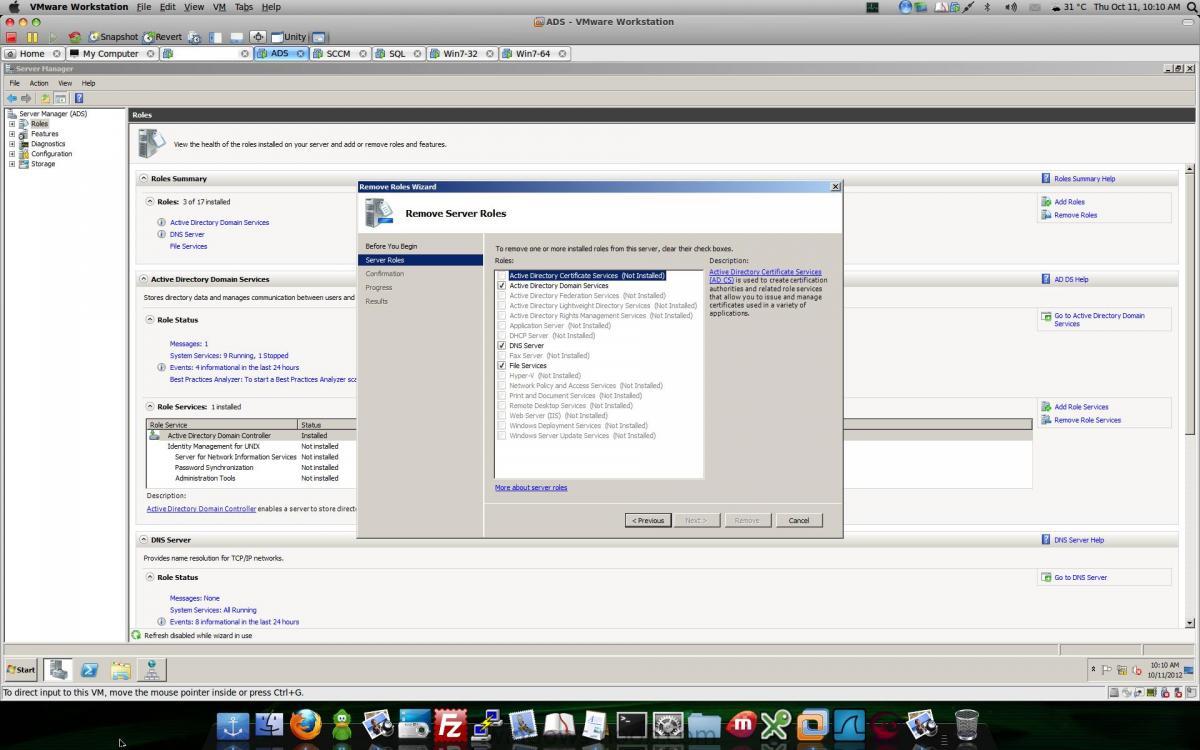The height and width of the screenshot is (750, 1200).
Task: Select Before You Begin wizard step
Action: coord(391,246)
